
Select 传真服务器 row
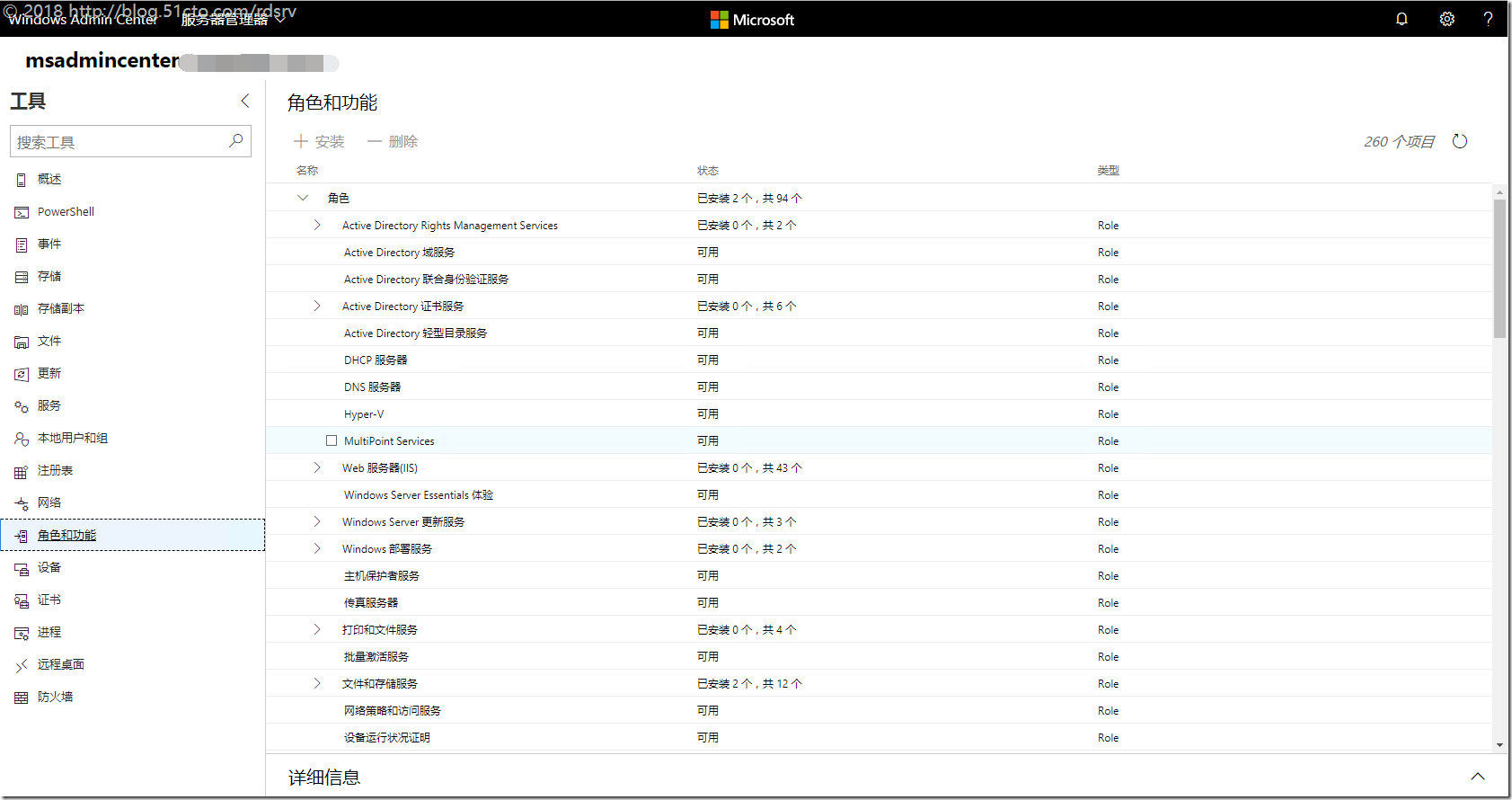point(879,602)
